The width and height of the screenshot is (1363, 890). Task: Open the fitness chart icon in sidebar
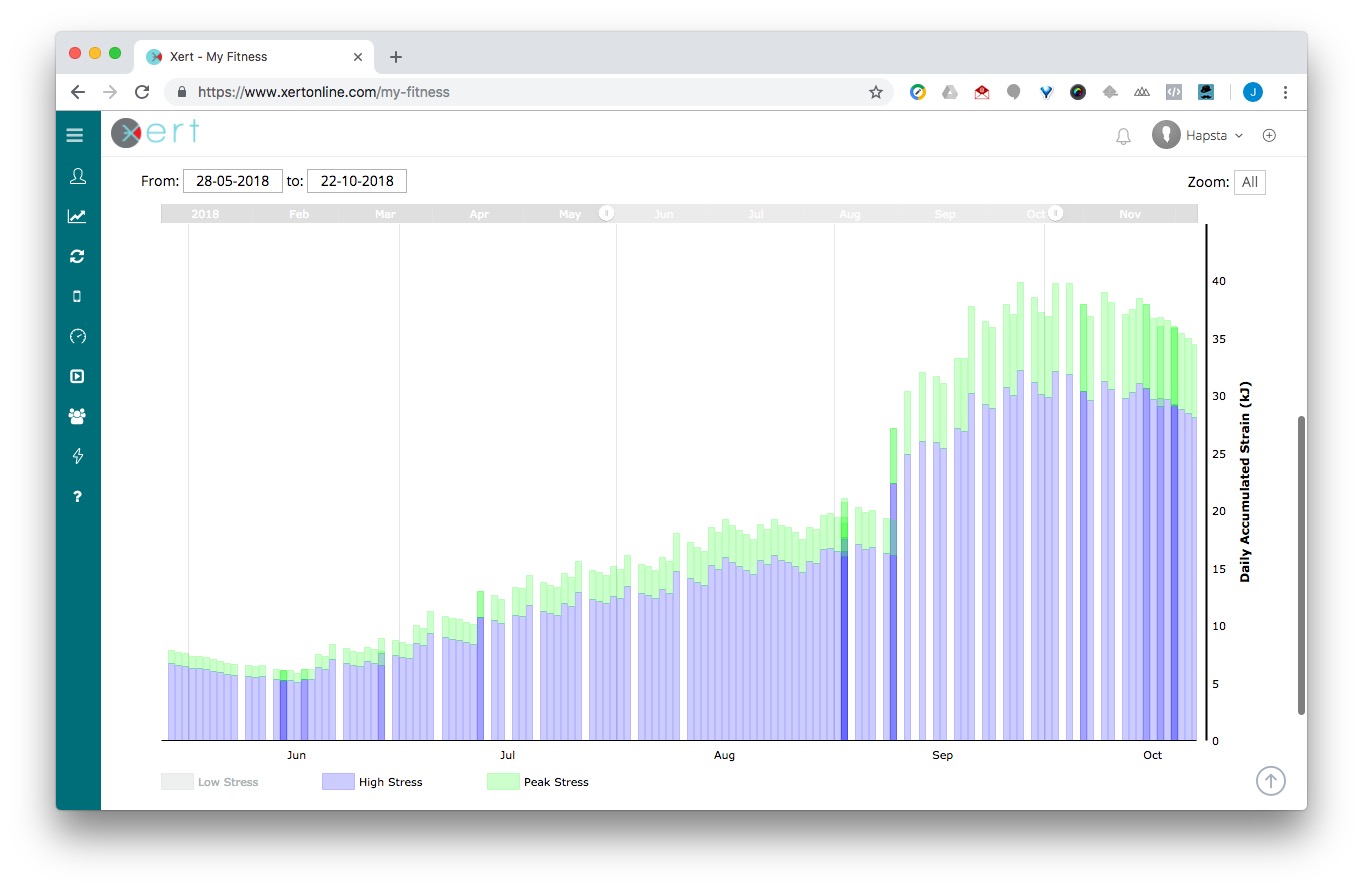tap(77, 216)
